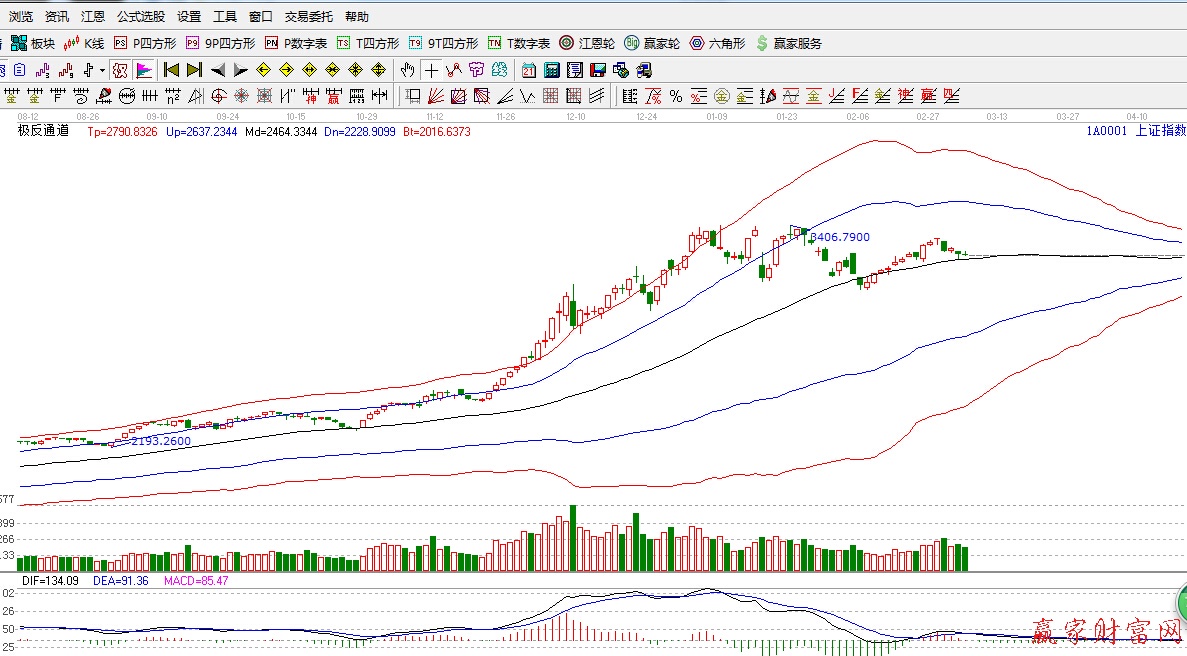Click the 极反通道 indicator label
The width and height of the screenshot is (1187, 656).
click(x=43, y=131)
